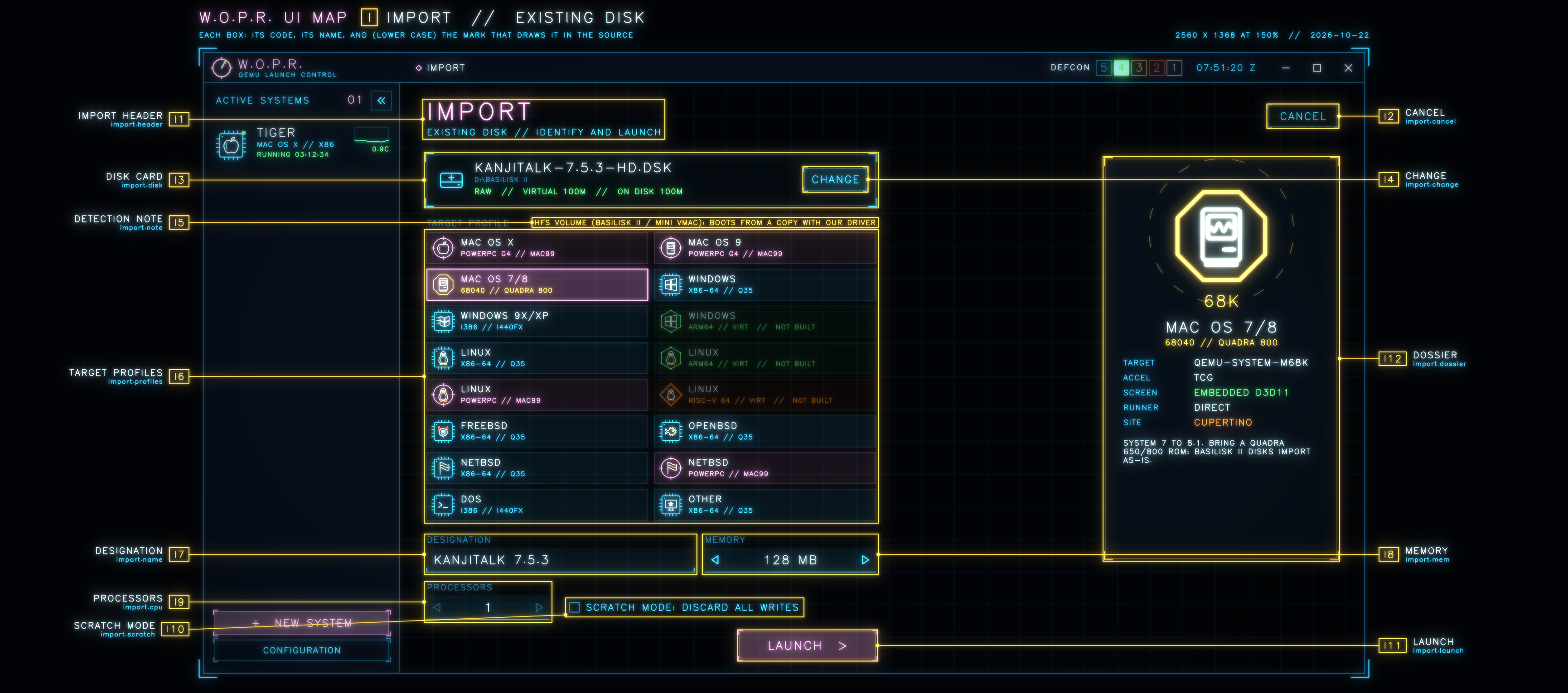Click the HFS Volume detection note text
This screenshot has height=693, width=1568.
click(x=705, y=223)
